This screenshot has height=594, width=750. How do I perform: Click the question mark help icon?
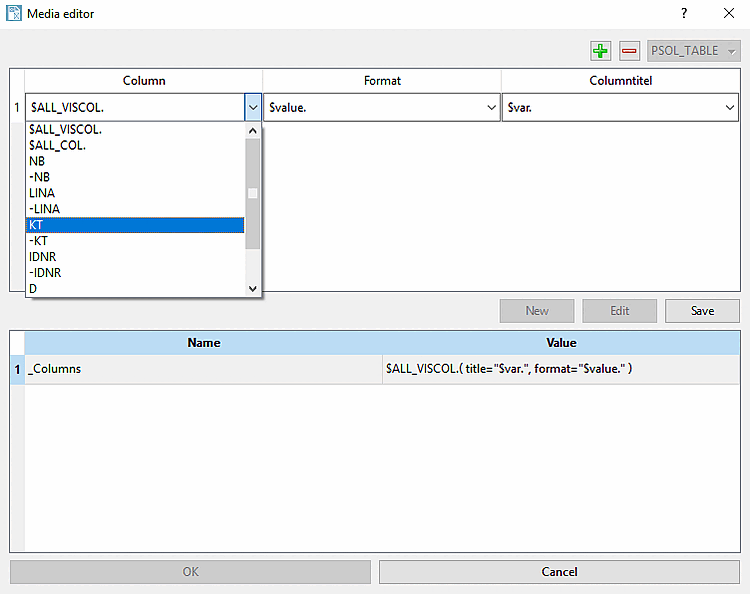(684, 13)
